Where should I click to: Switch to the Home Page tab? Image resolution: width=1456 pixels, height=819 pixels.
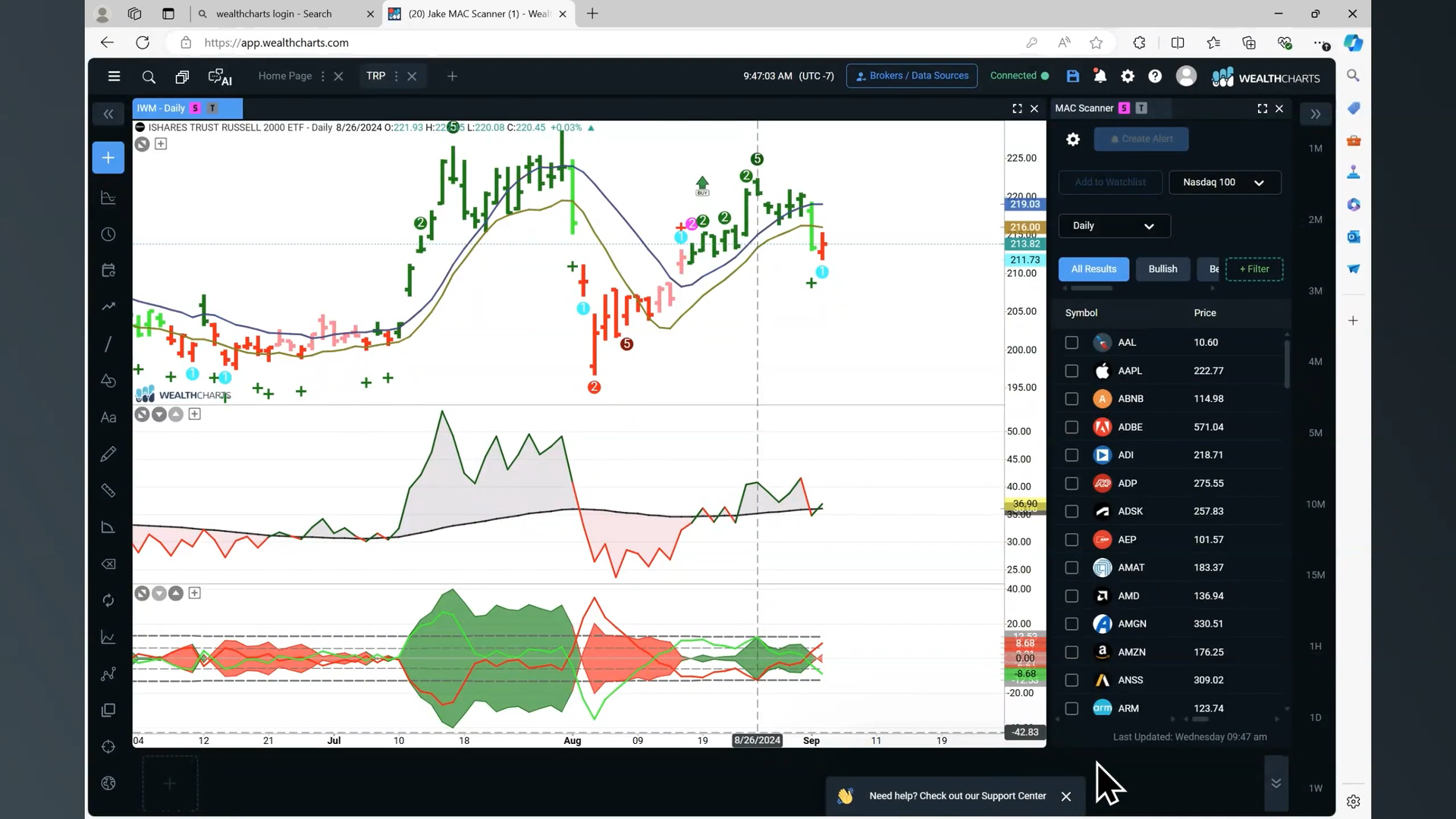[x=285, y=76]
